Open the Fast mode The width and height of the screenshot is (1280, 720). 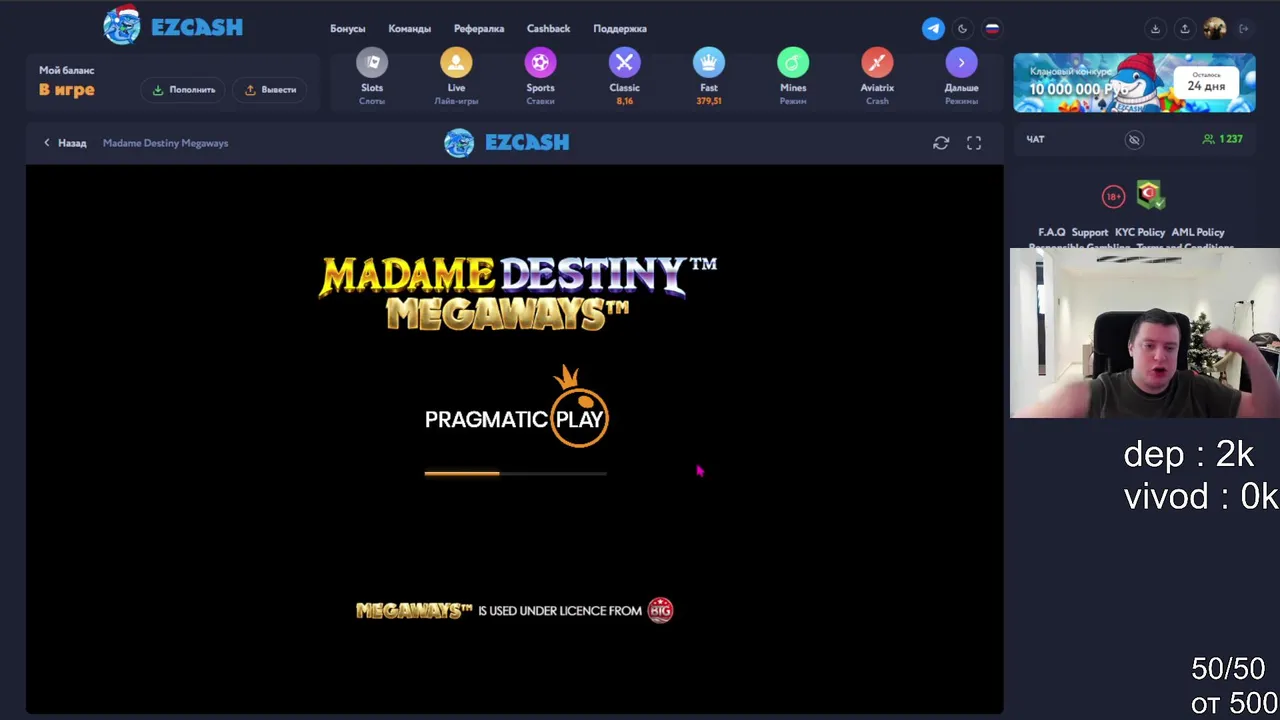709,76
